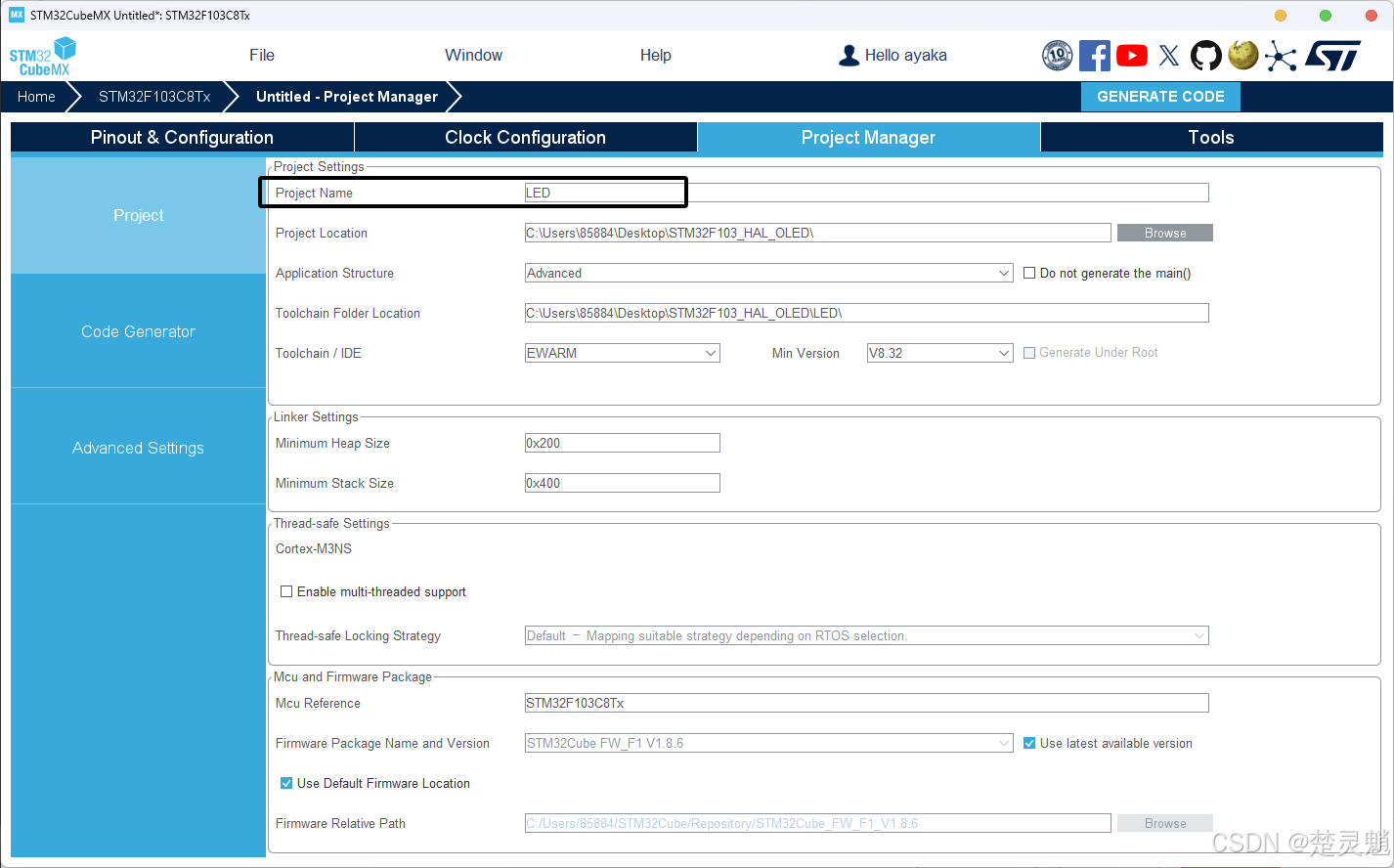Toggle Do not generate the main() checkbox
The image size is (1394, 868).
1029,273
